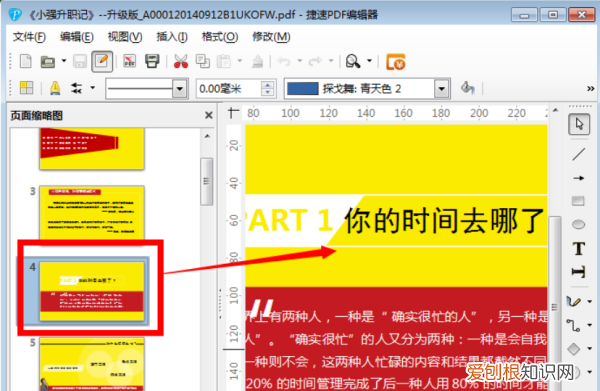The width and height of the screenshot is (600, 391).
Task: Expand the Zoom options dropdown arrow
Action: [369, 60]
